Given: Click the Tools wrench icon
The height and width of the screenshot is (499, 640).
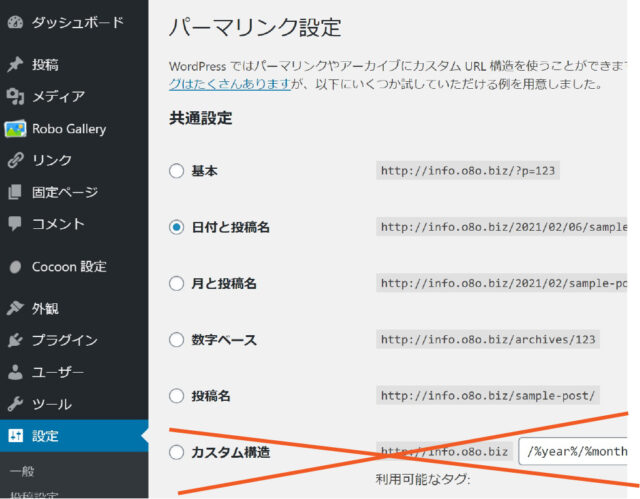Looking at the screenshot, I should coord(15,405).
